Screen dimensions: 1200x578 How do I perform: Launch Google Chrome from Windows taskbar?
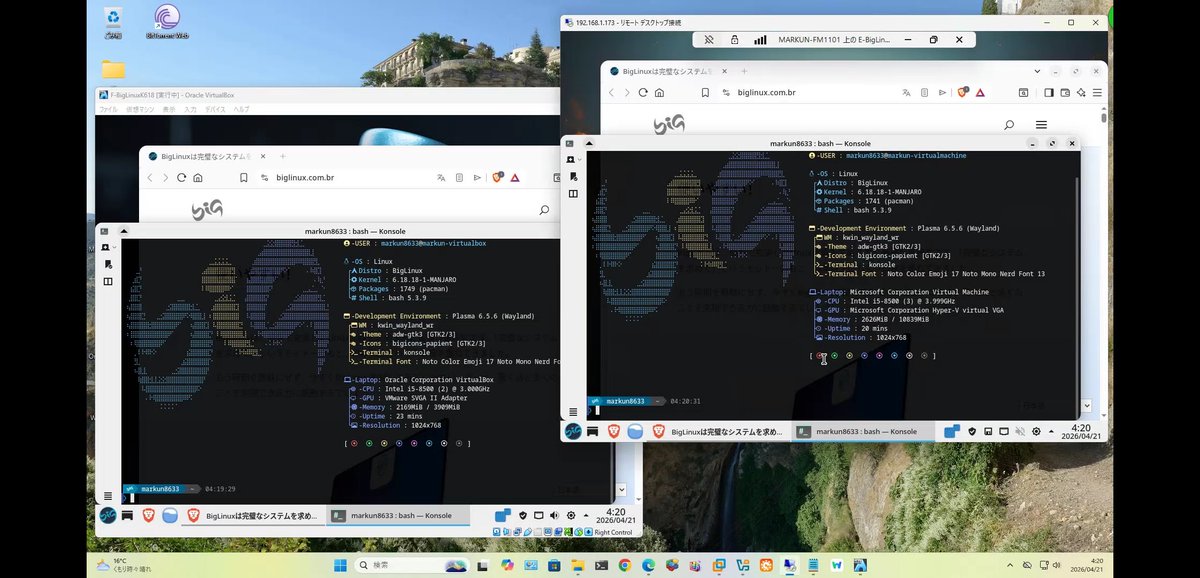[x=624, y=565]
